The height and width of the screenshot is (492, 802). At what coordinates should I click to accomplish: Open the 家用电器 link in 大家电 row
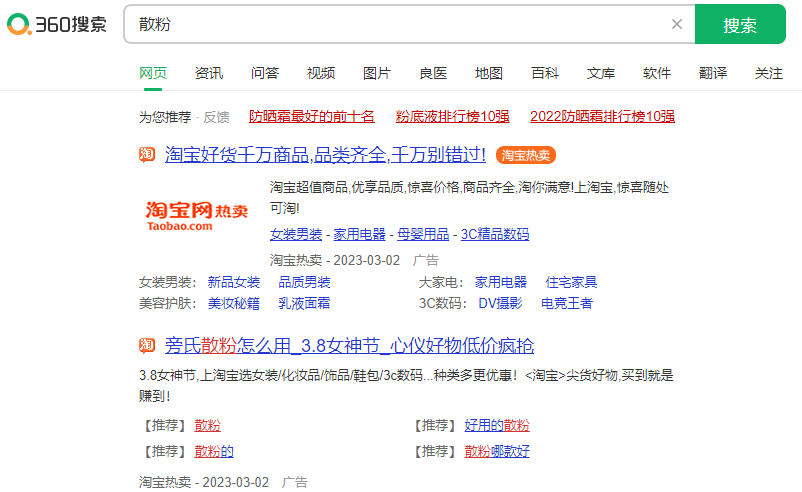pos(501,282)
